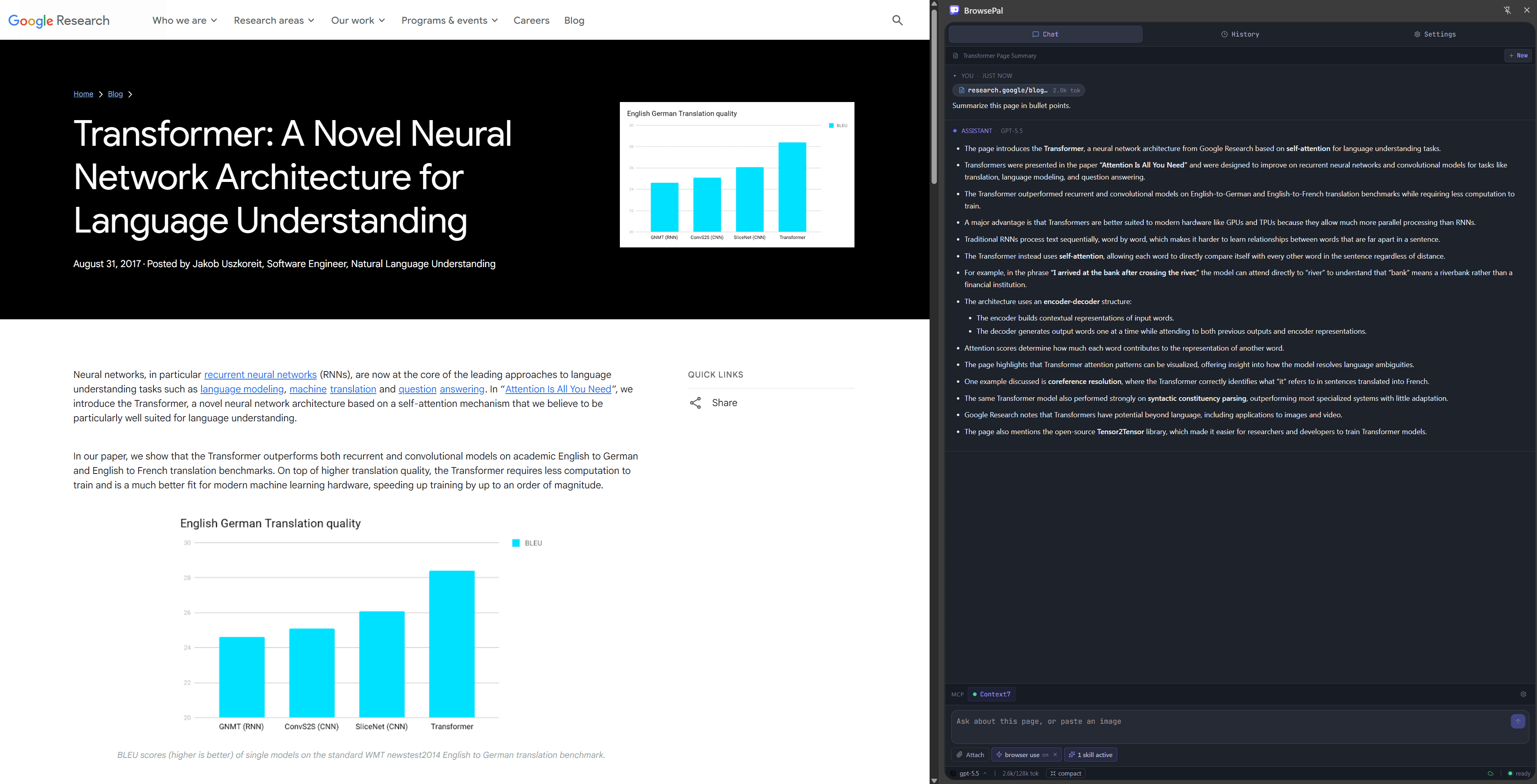The image size is (1537, 784).
Task: Click the Share icon under Quick Links
Action: (x=696, y=403)
